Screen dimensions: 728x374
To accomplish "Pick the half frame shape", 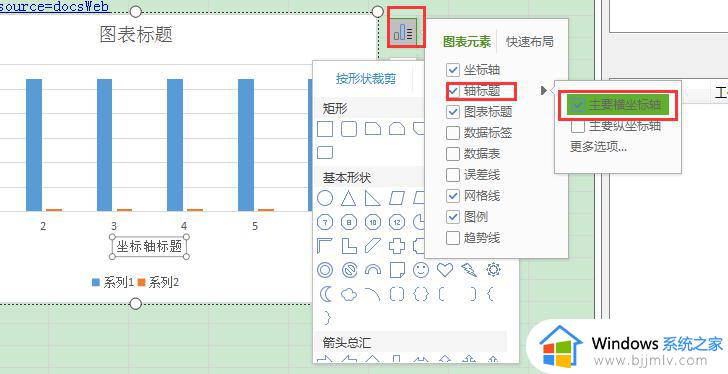I will tap(325, 246).
